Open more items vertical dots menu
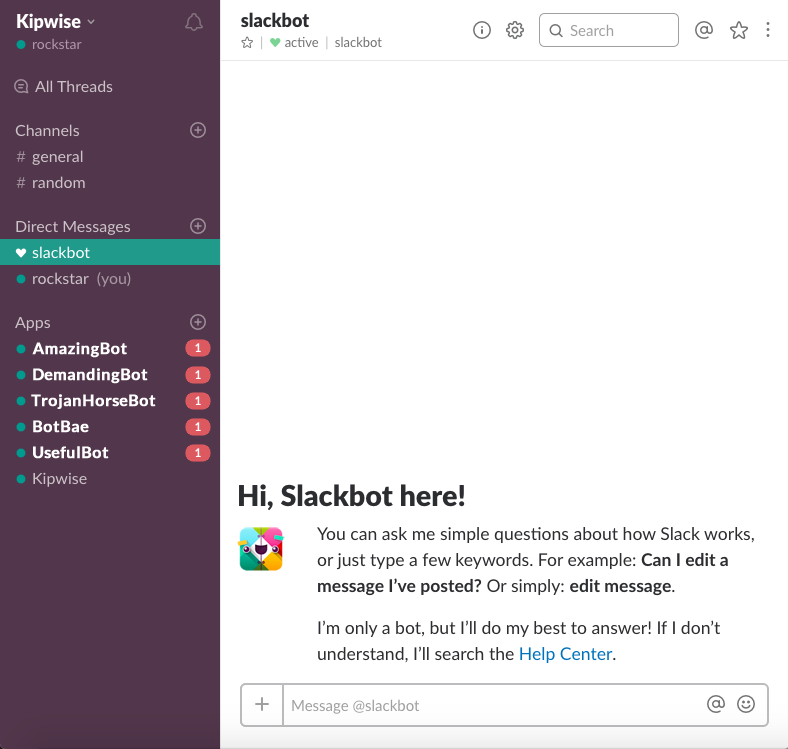 (x=768, y=30)
